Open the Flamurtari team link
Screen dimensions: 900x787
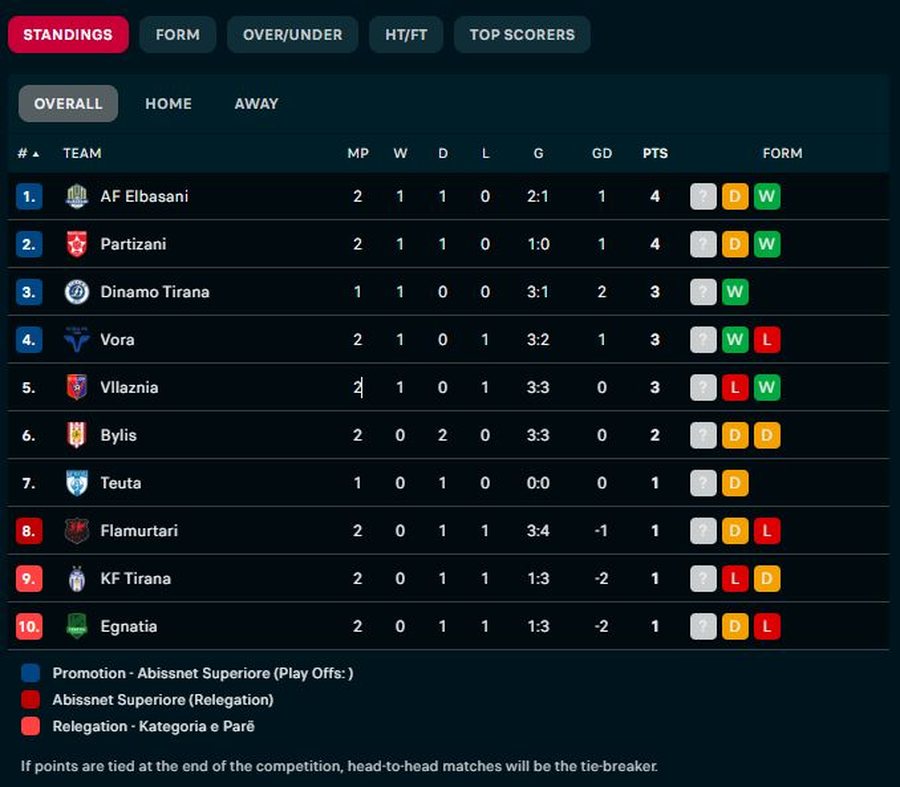tap(139, 531)
